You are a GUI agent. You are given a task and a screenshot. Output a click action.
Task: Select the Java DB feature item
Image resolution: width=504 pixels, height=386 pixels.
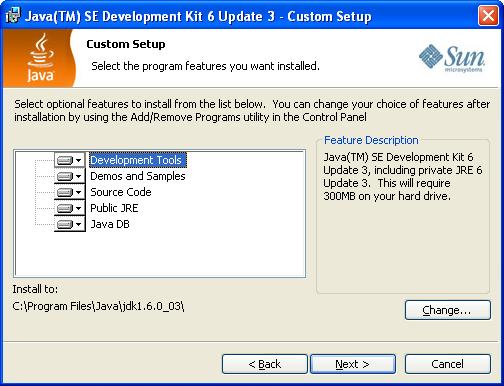pos(110,224)
